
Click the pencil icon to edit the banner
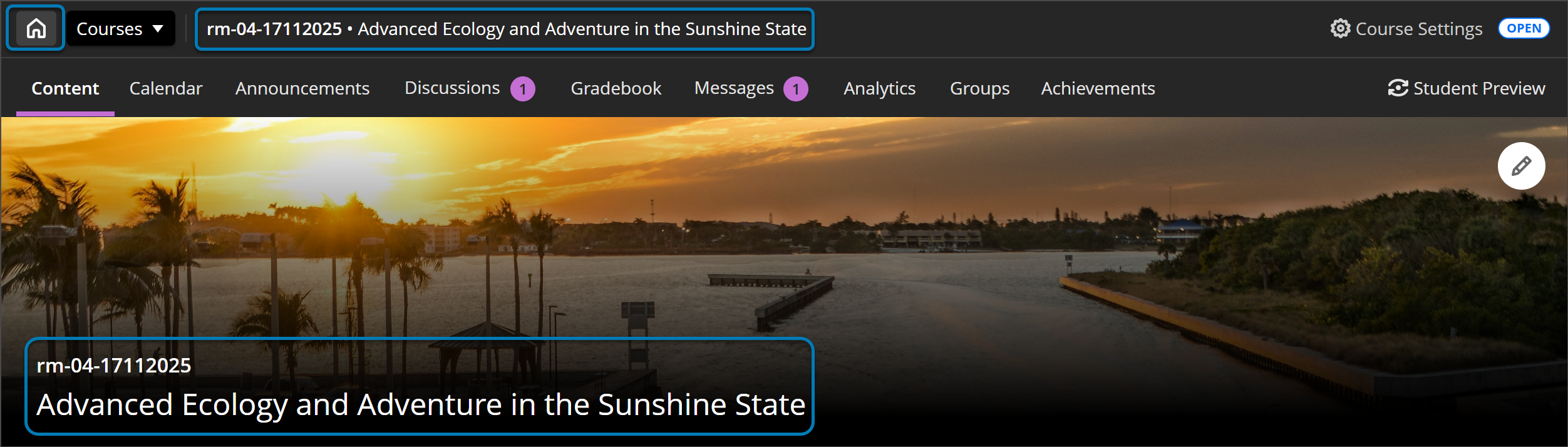[1521, 165]
